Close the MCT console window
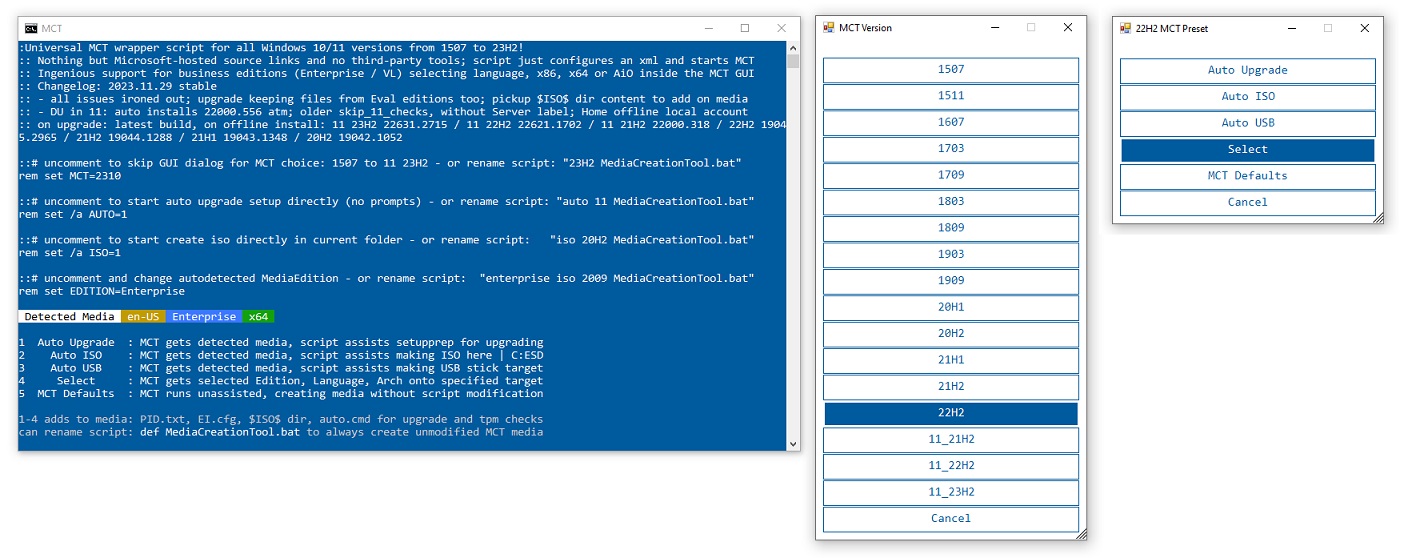The image size is (1408, 558). pos(780,29)
